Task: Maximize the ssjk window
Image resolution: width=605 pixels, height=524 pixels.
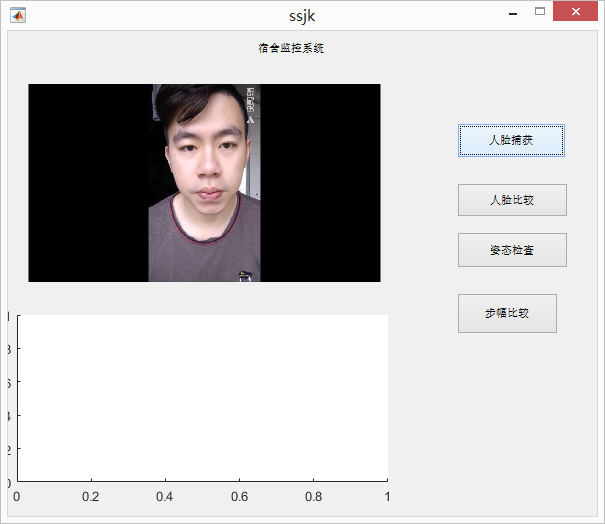Action: tap(540, 13)
